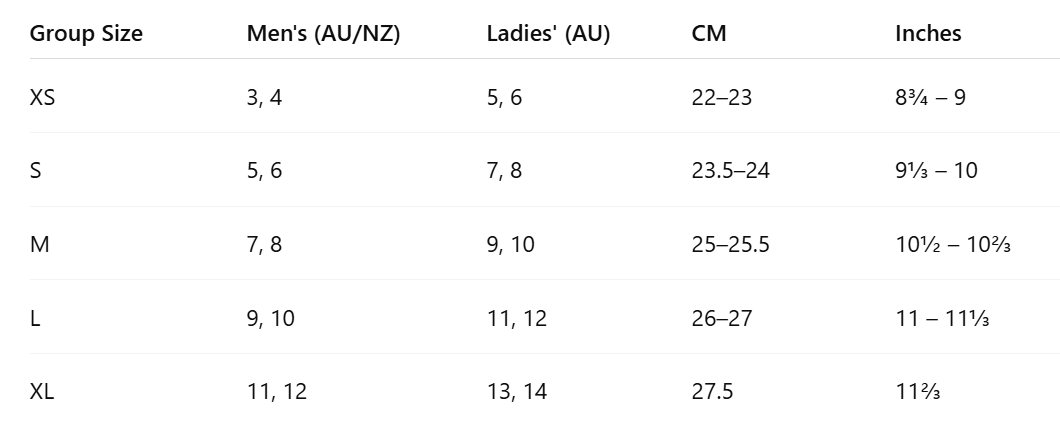1060x436 pixels.
Task: Click the 27.5 CM cell
Action: coord(712,391)
